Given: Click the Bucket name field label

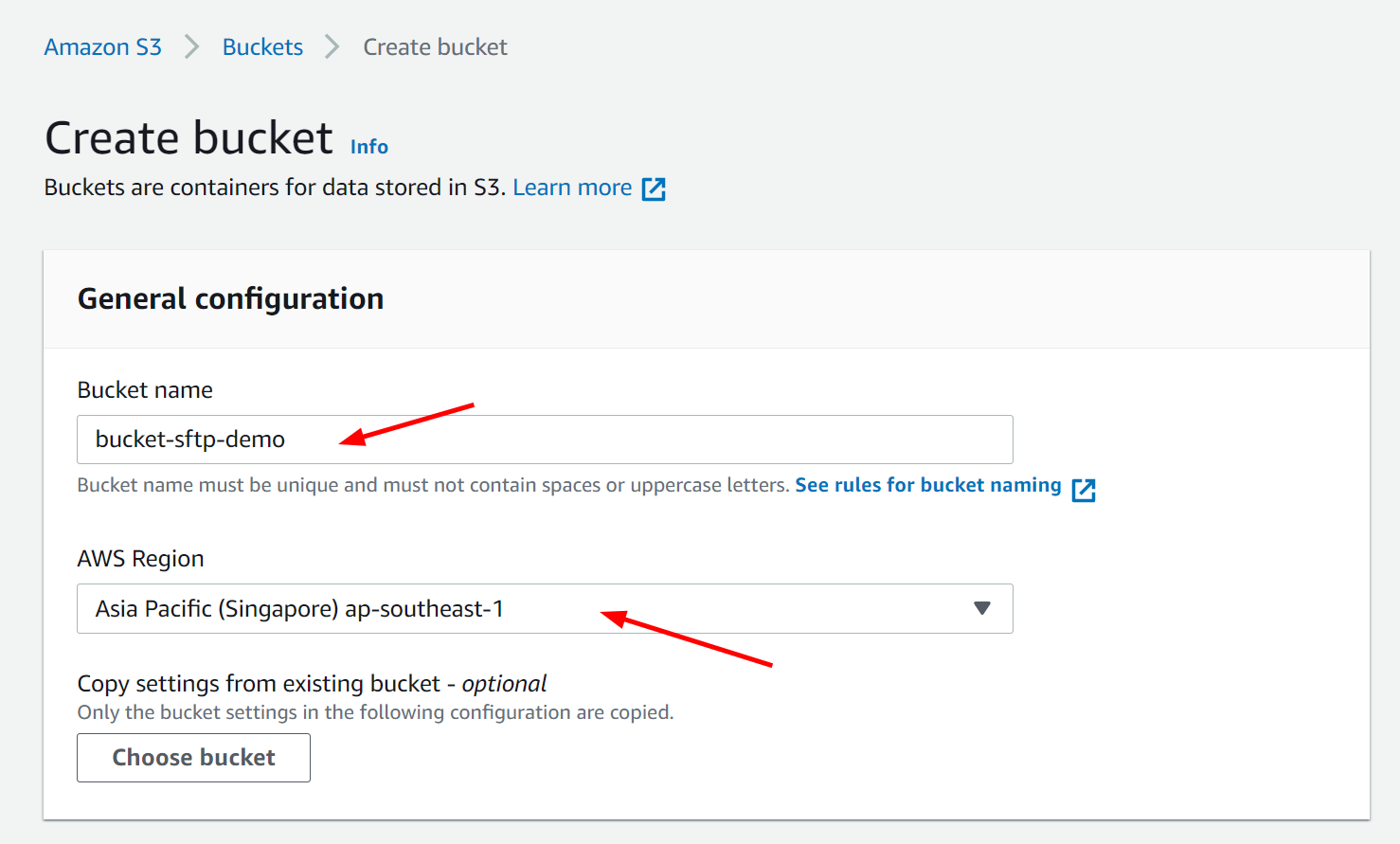Looking at the screenshot, I should [x=145, y=390].
